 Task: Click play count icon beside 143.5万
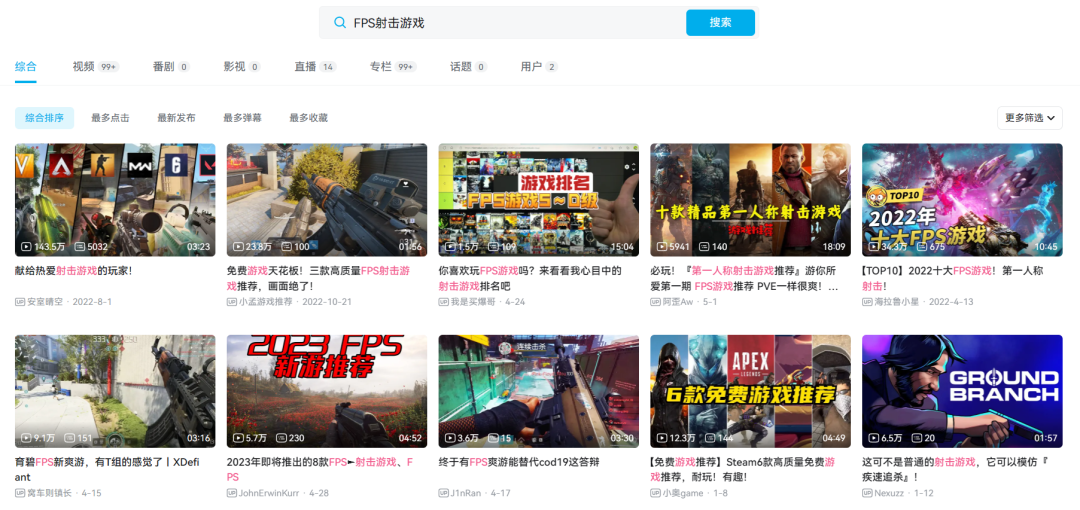26,246
